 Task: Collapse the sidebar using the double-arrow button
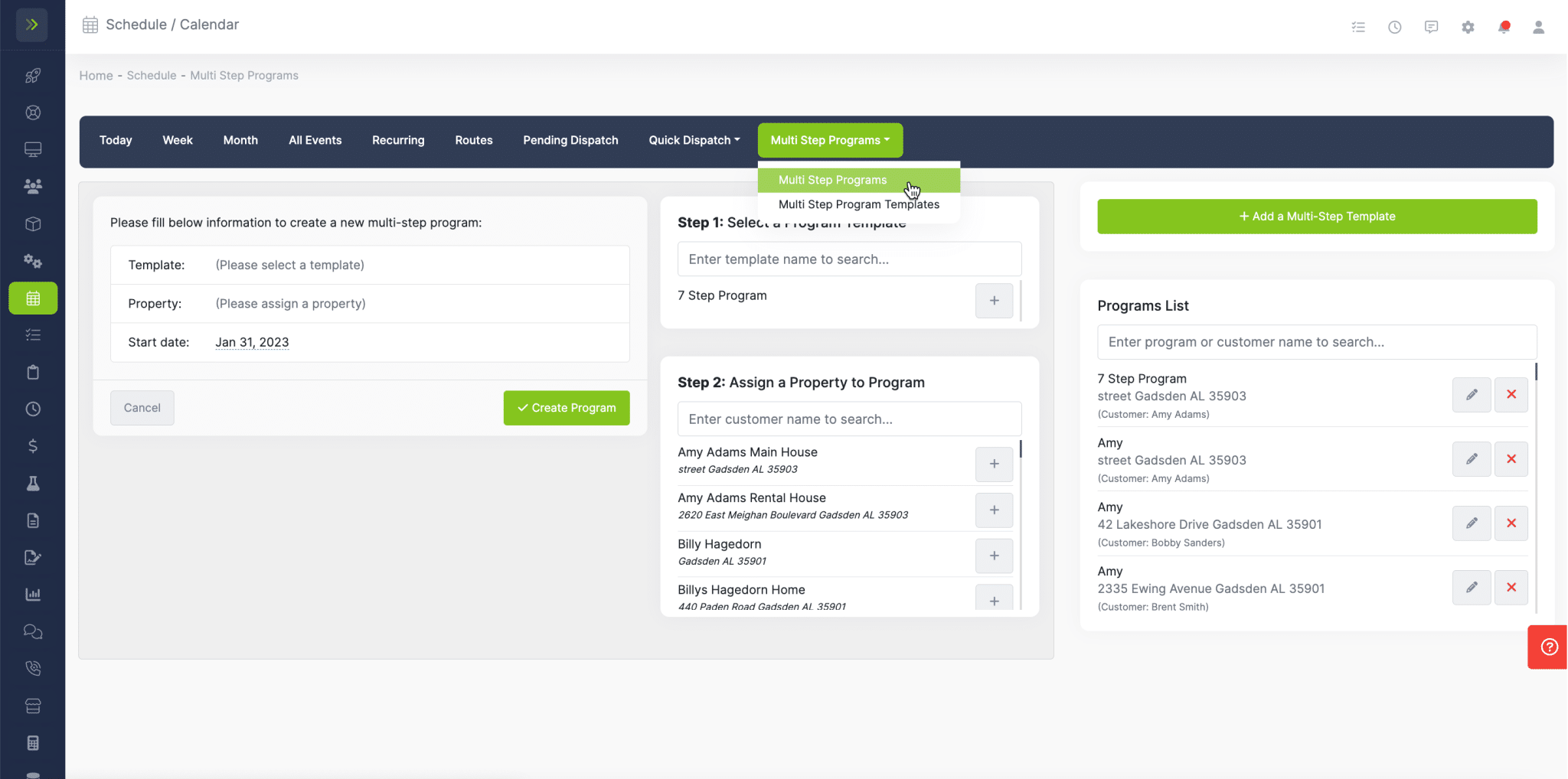31,24
